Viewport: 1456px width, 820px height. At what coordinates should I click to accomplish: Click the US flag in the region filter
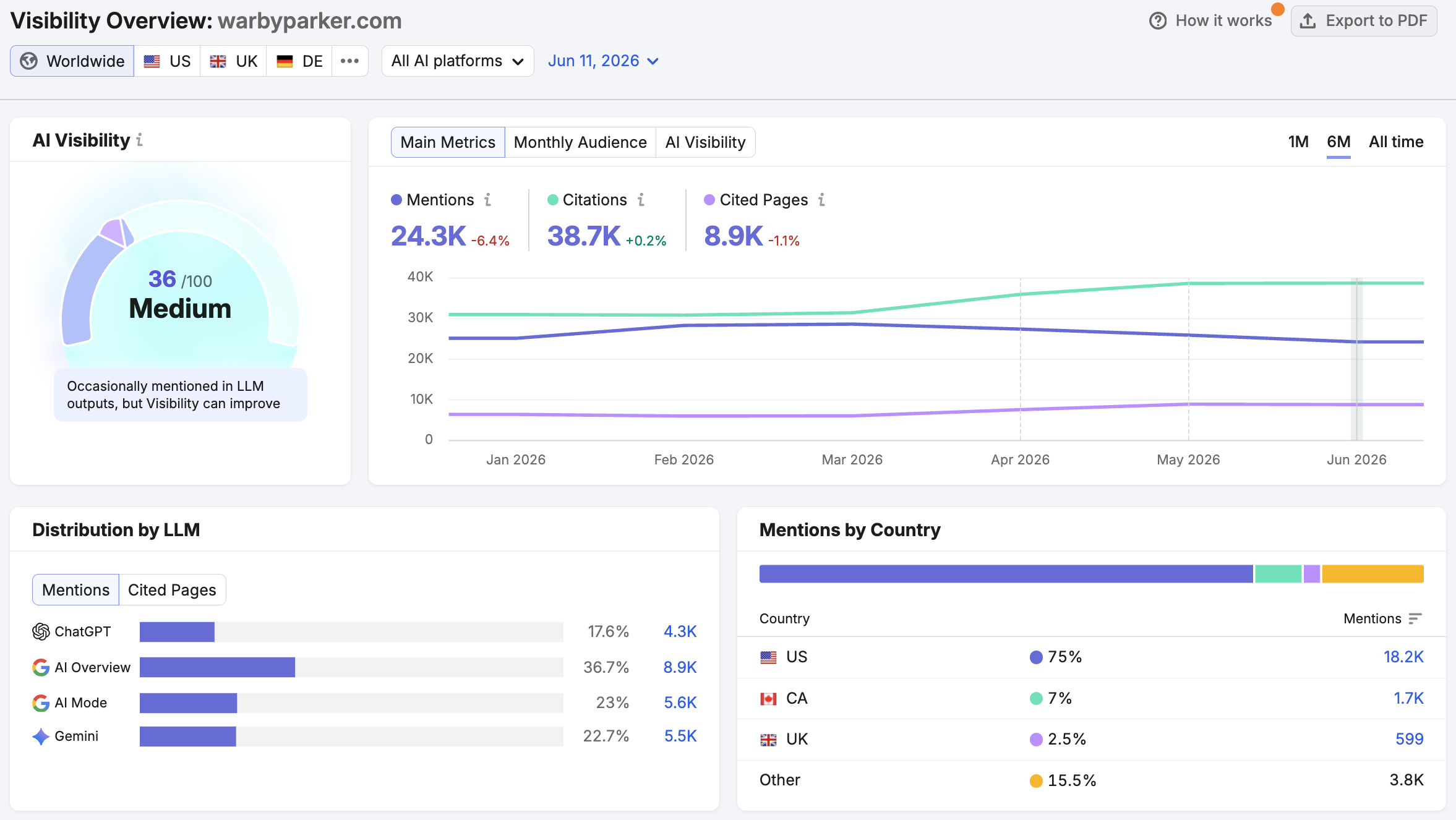(x=152, y=61)
